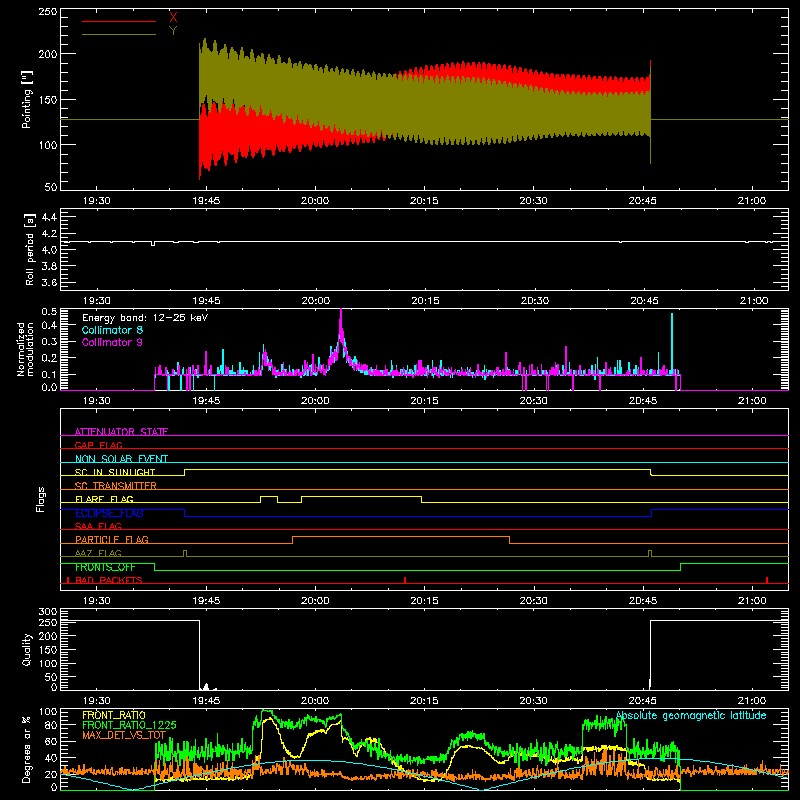This screenshot has width=800, height=800.
Task: Click the Absolute geomagnetic latitude label
Action: [691, 715]
